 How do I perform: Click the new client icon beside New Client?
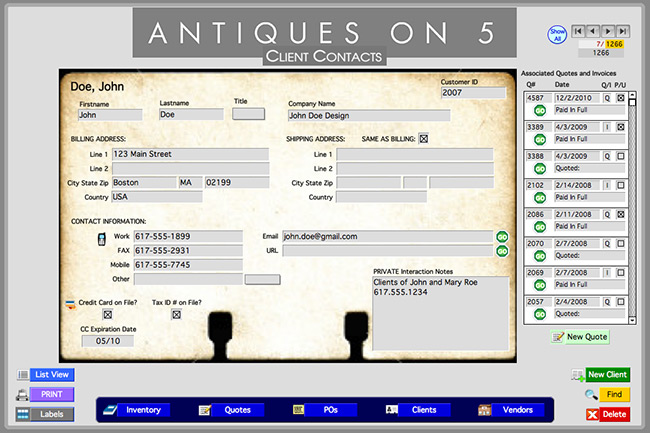[578, 375]
